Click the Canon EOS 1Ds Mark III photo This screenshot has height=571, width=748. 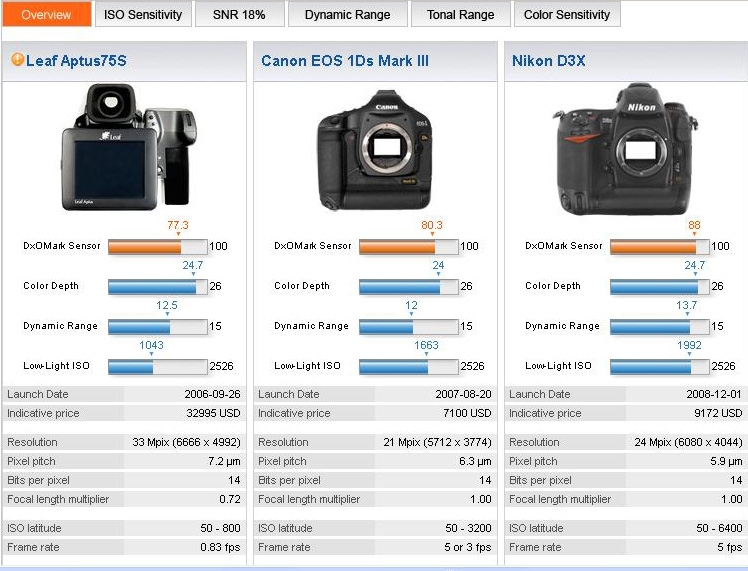(x=375, y=150)
